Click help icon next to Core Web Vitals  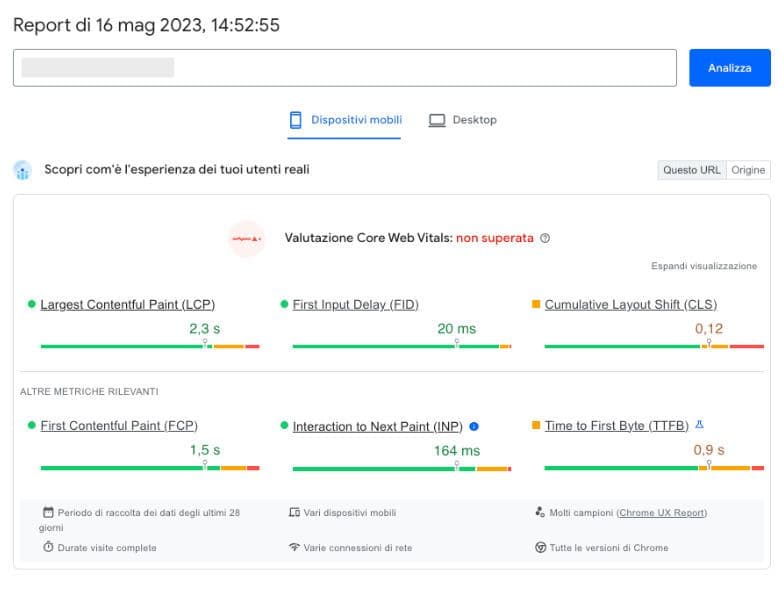pos(545,238)
